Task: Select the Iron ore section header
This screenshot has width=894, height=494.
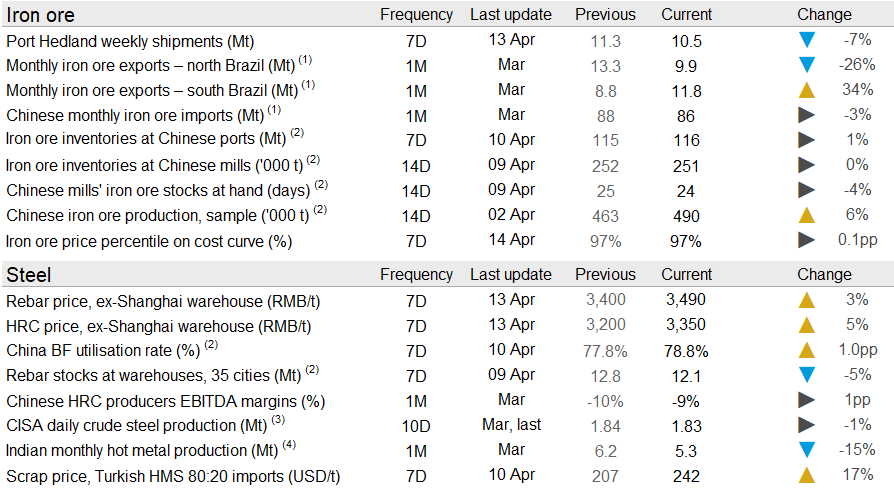Action: (40, 15)
